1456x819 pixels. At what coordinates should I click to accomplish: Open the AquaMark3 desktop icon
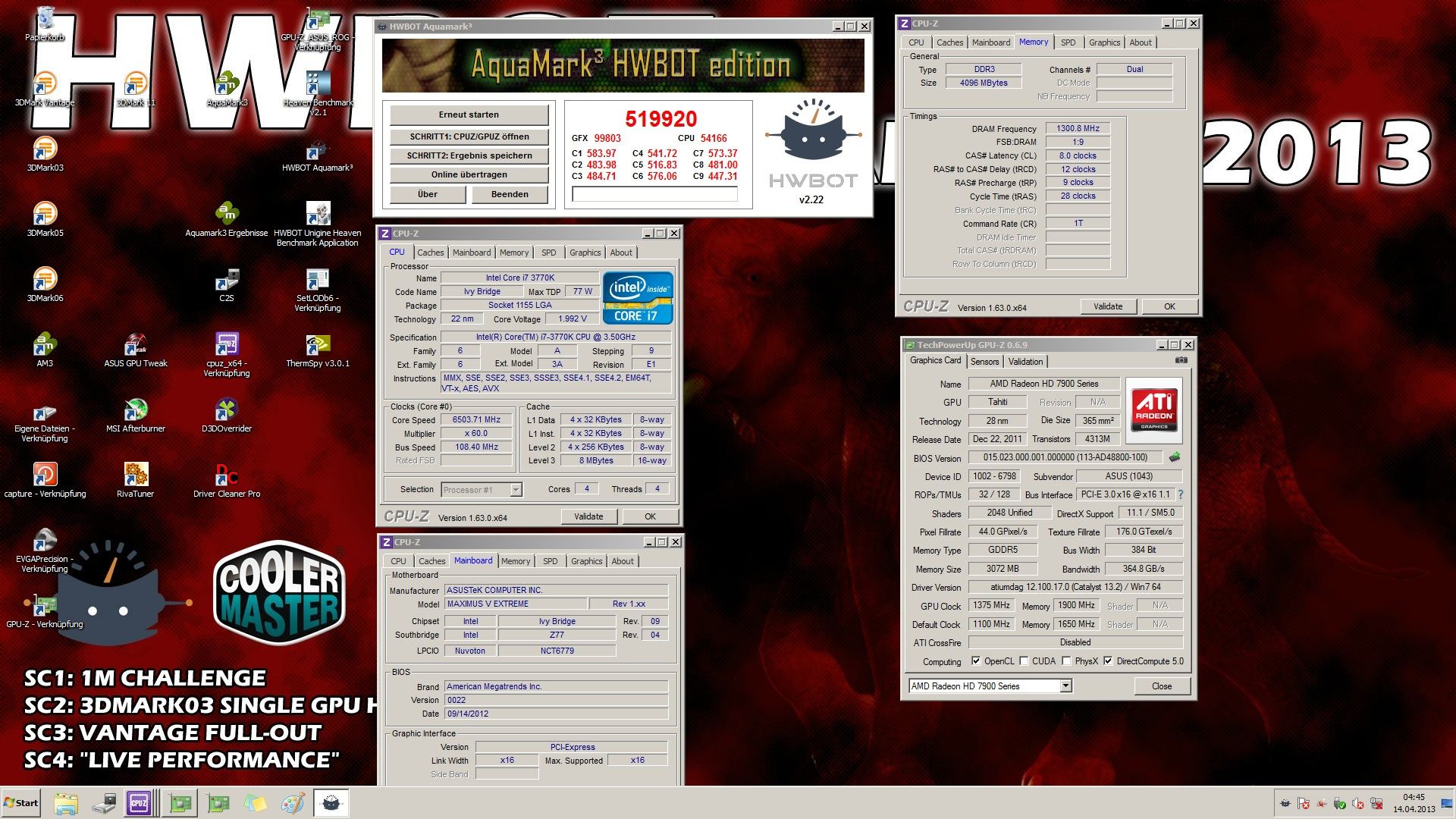coord(227,88)
